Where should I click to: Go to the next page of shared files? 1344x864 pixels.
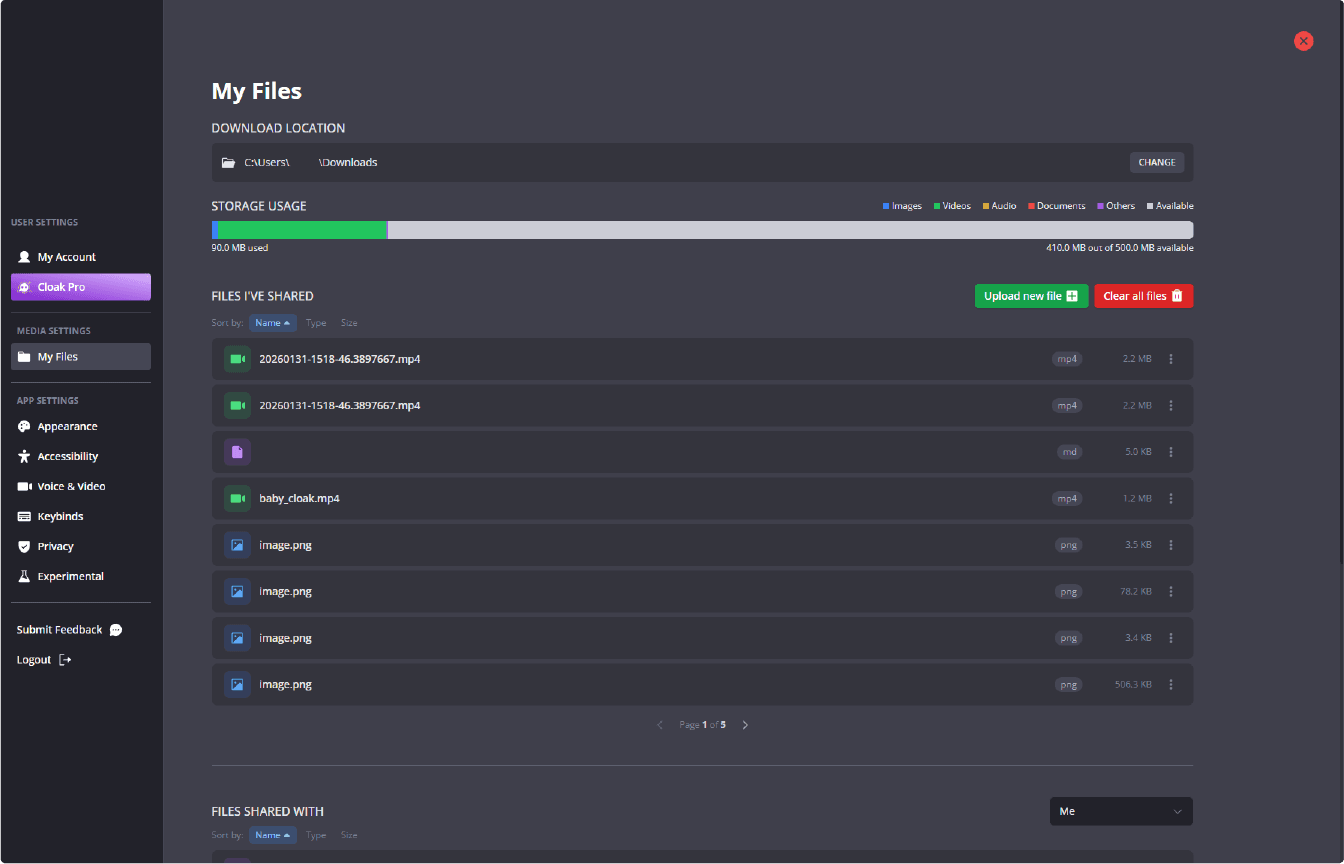point(745,724)
